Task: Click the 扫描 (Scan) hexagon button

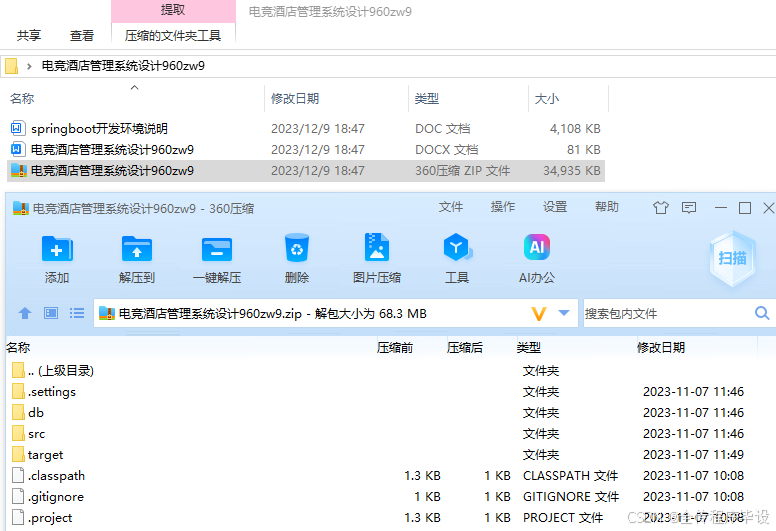Action: coord(732,258)
